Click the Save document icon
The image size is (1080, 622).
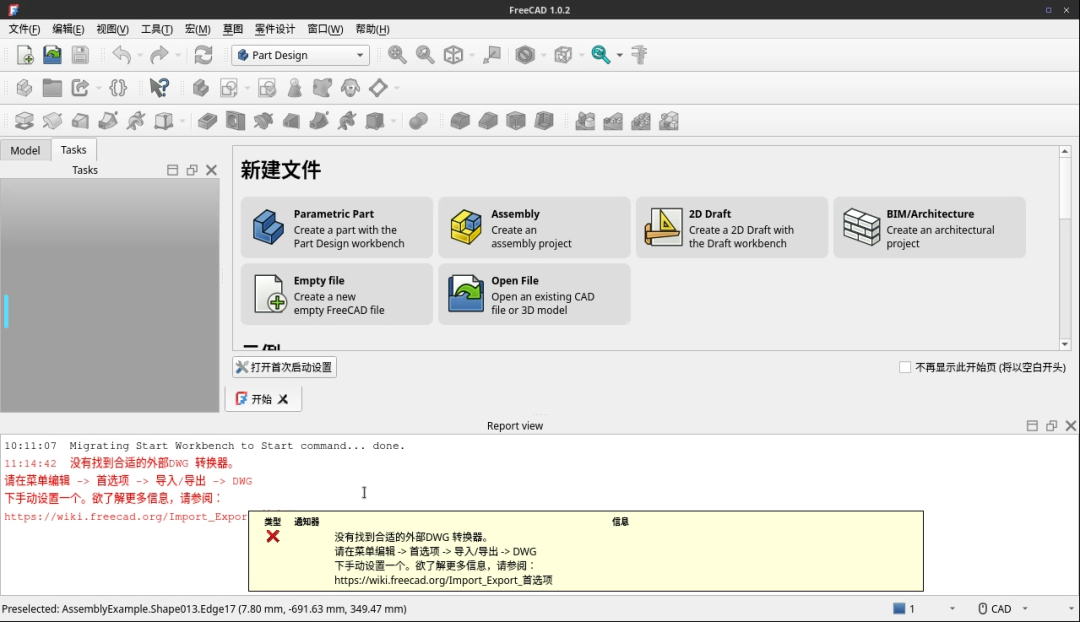[x=80, y=55]
